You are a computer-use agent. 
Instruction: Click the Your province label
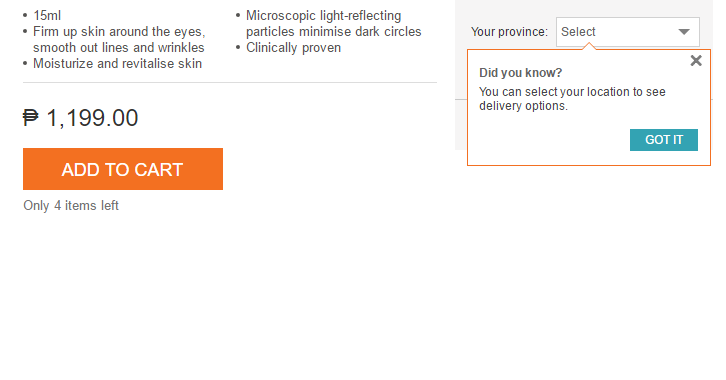pyautogui.click(x=509, y=32)
